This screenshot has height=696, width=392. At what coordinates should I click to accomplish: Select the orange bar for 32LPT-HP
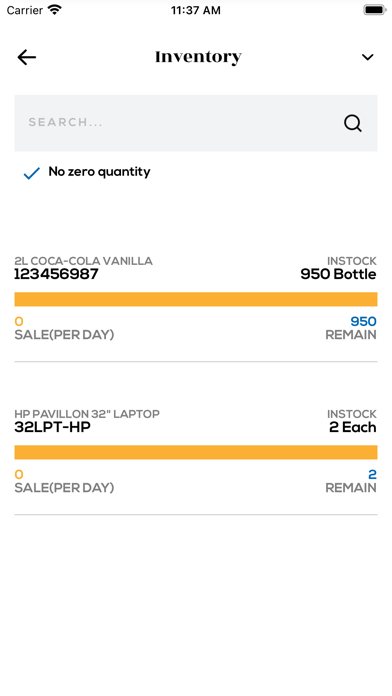[196, 452]
